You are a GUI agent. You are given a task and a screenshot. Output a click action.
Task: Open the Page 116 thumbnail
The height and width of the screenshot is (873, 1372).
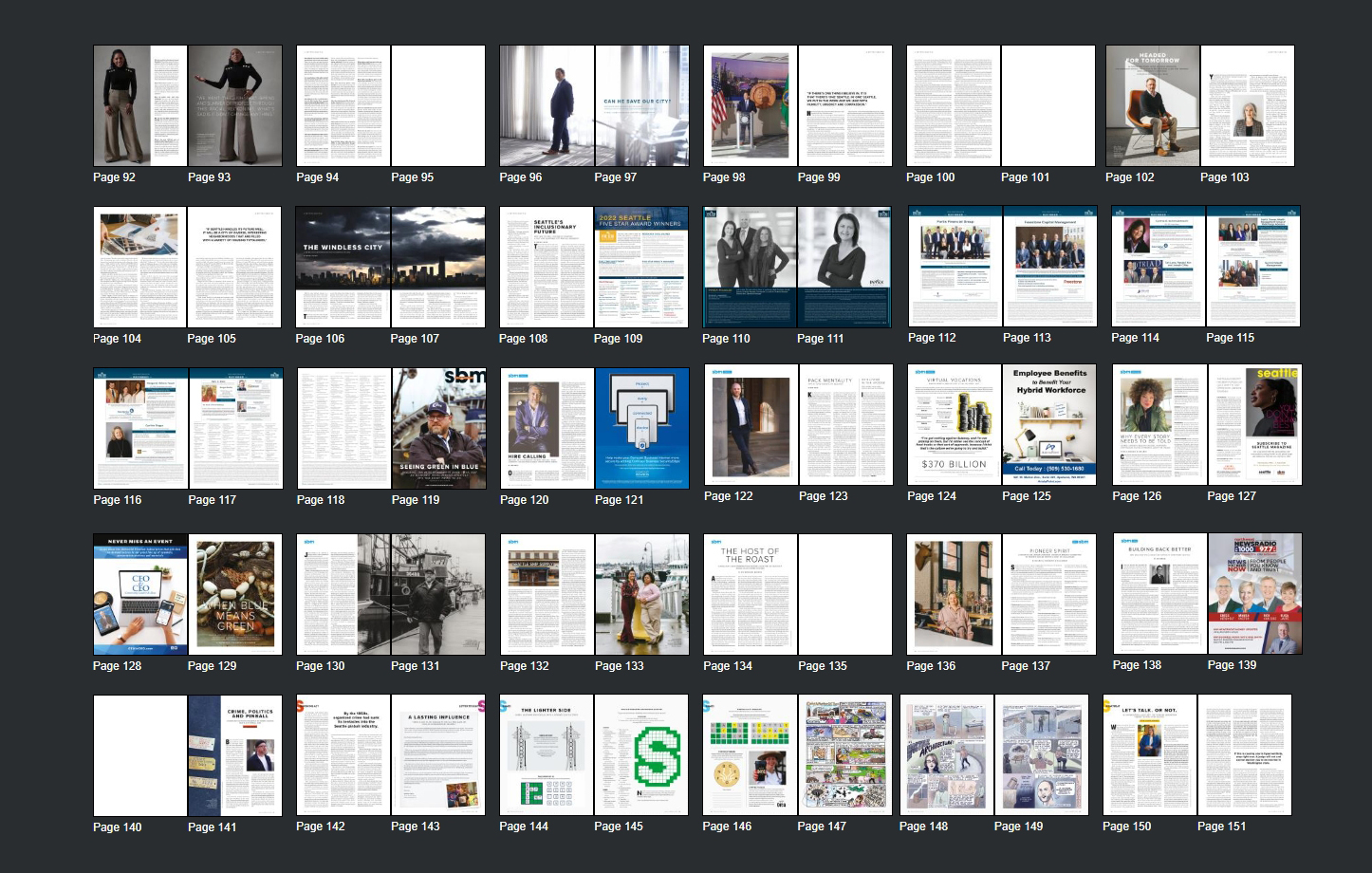click(140, 429)
